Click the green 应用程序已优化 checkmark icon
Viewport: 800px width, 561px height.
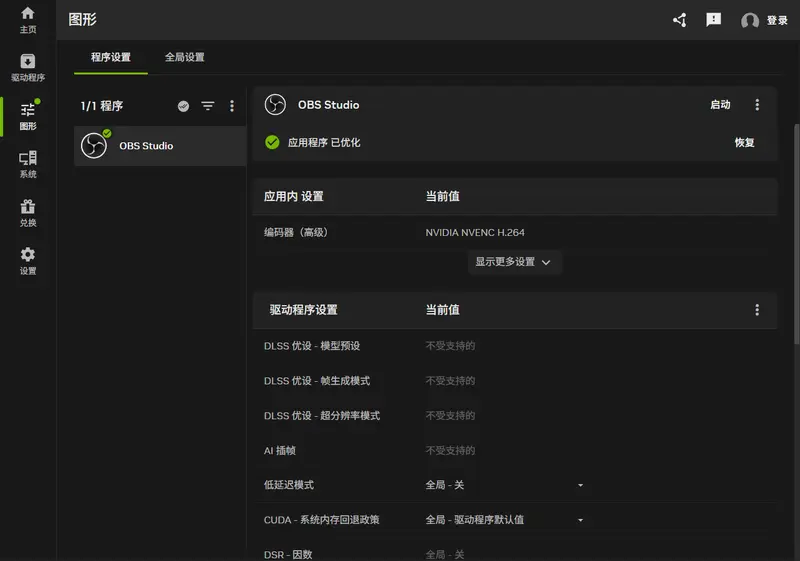[272, 142]
